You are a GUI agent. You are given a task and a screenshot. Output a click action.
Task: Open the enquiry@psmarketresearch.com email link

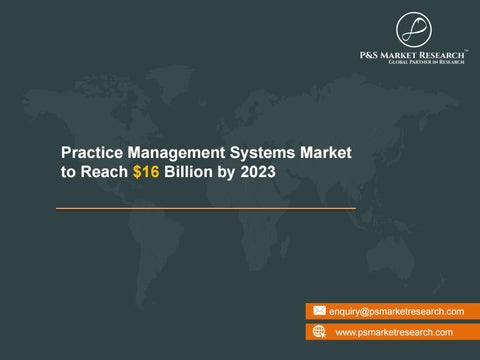pyautogui.click(x=396, y=312)
